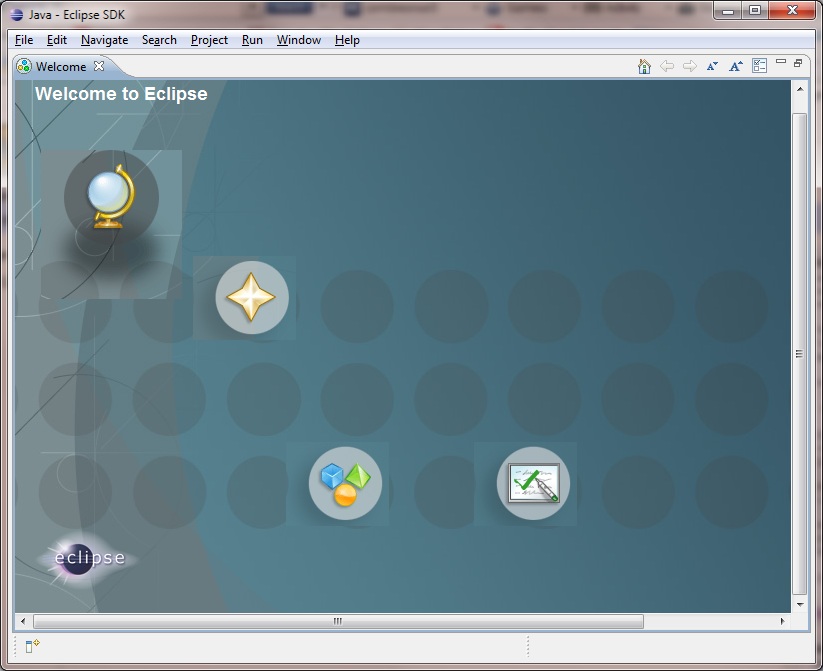The width and height of the screenshot is (823, 671).
Task: Click the horizontal scrollbar left arrow
Action: [23, 621]
